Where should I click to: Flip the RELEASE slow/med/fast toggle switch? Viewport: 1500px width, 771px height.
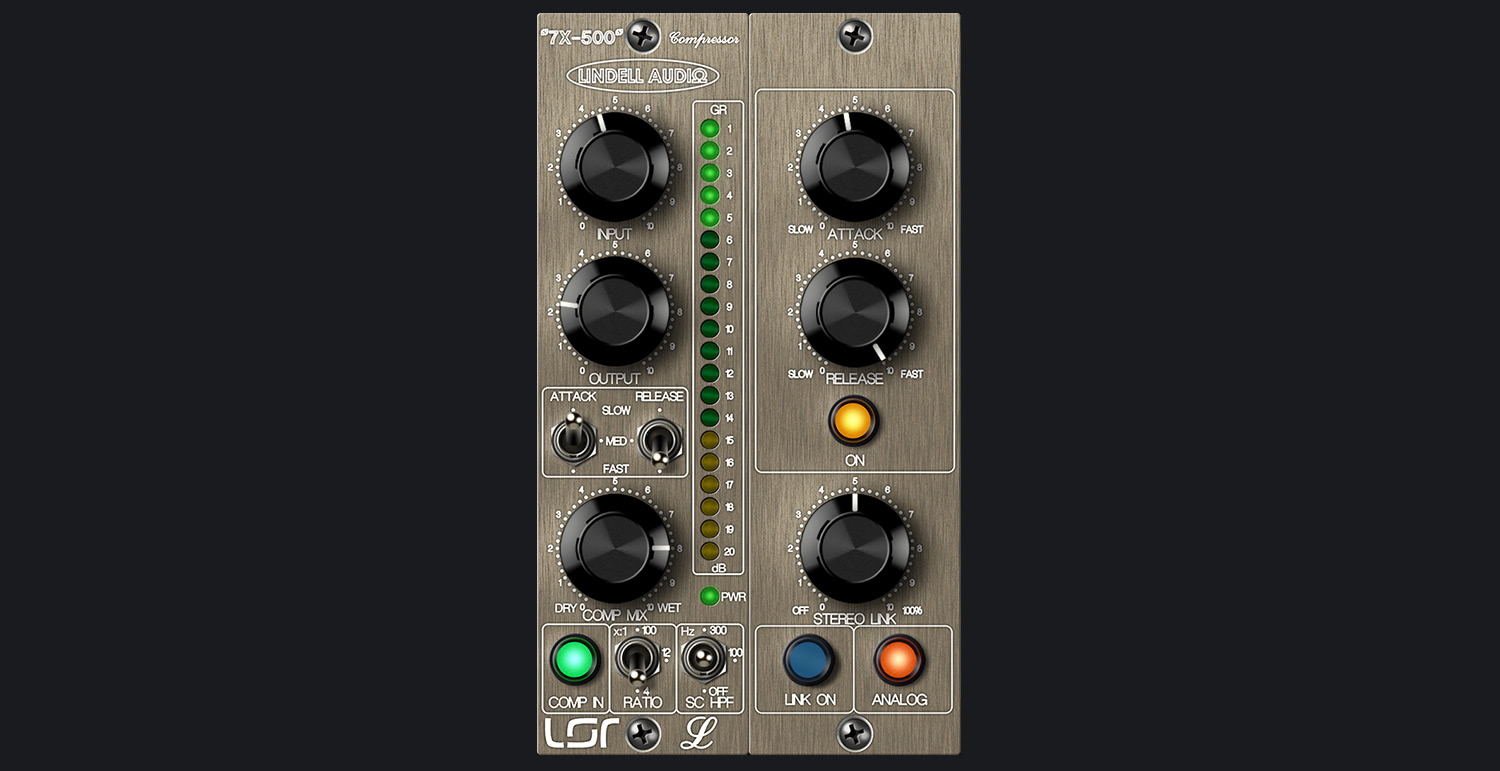coord(660,441)
